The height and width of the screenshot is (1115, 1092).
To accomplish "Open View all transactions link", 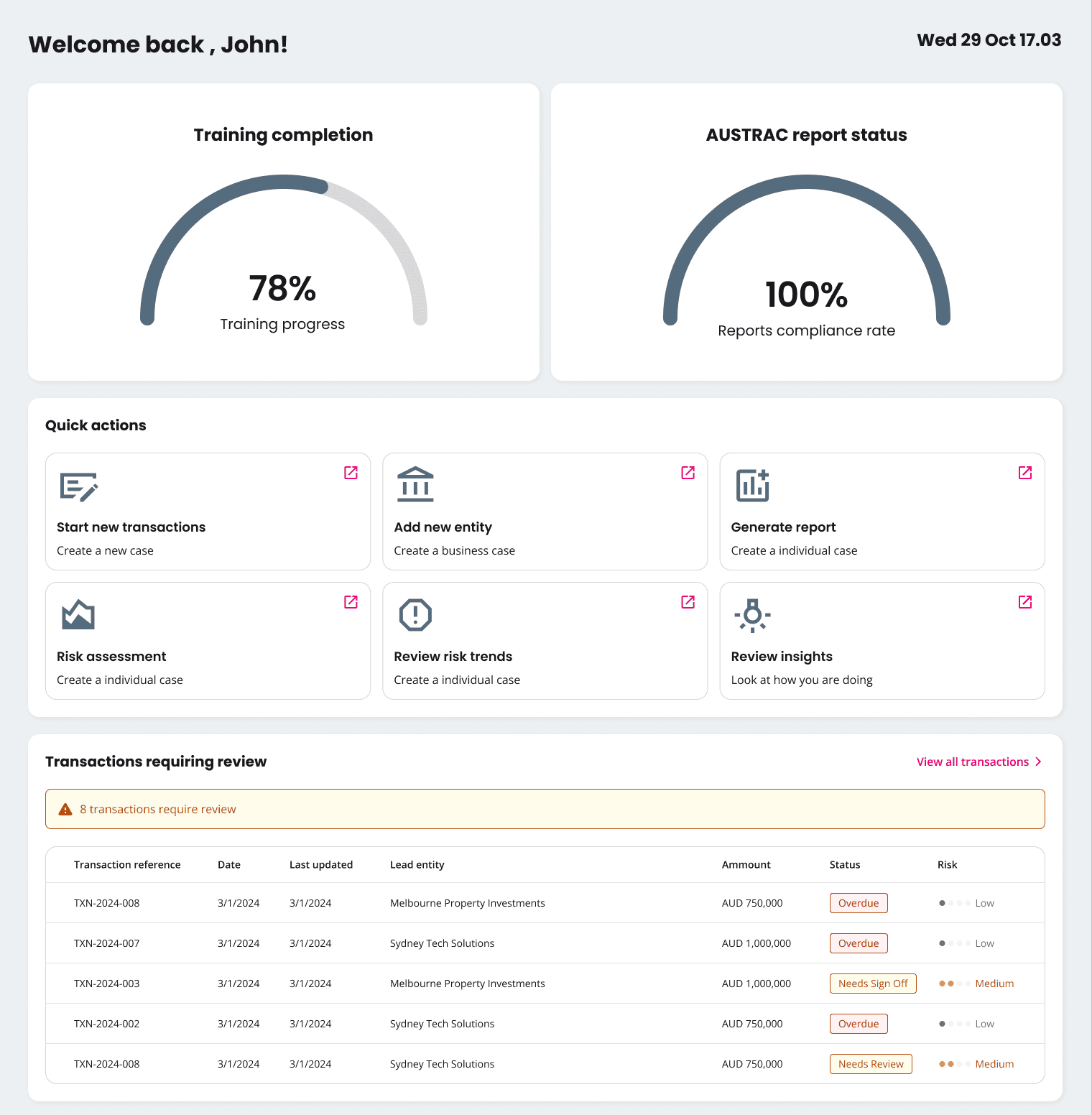I will 972,762.
